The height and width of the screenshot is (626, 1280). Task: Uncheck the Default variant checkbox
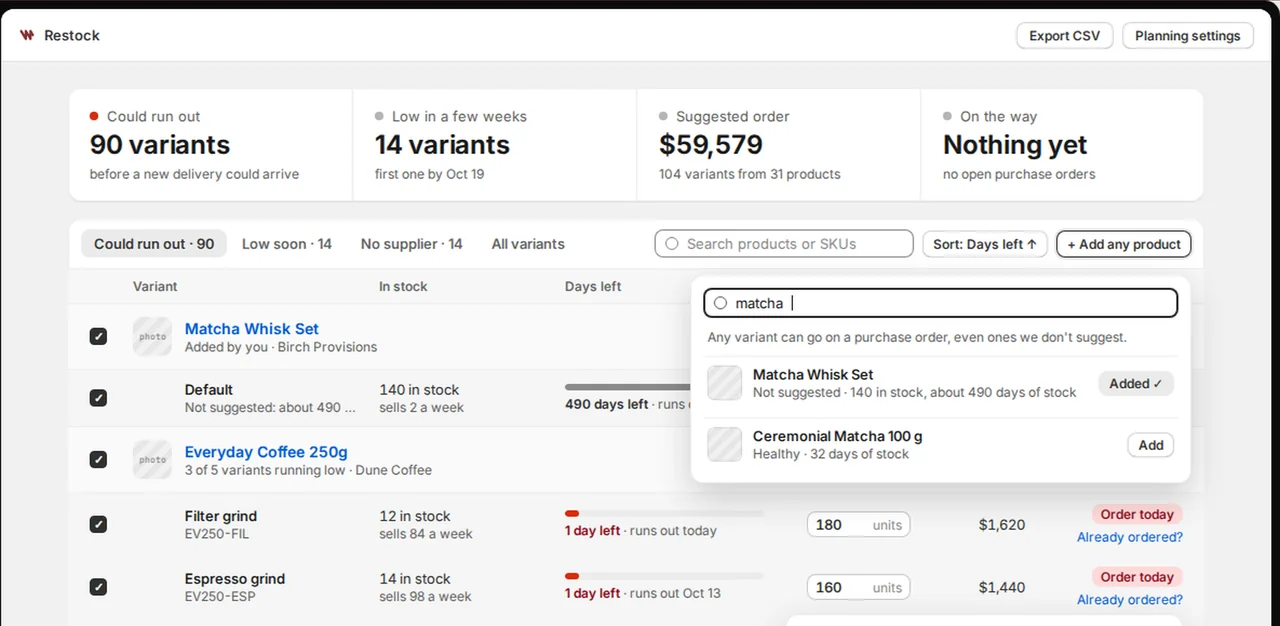[x=98, y=398]
